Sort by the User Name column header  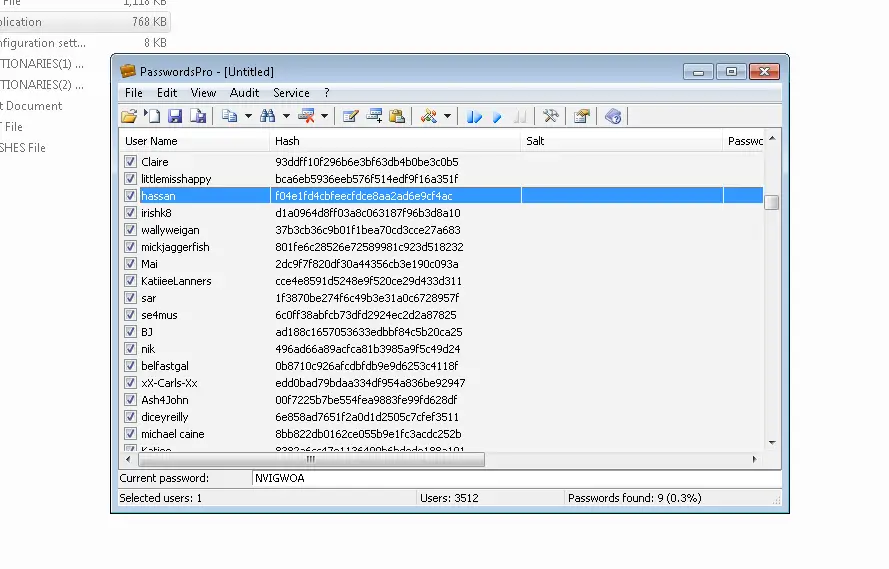[194, 141]
